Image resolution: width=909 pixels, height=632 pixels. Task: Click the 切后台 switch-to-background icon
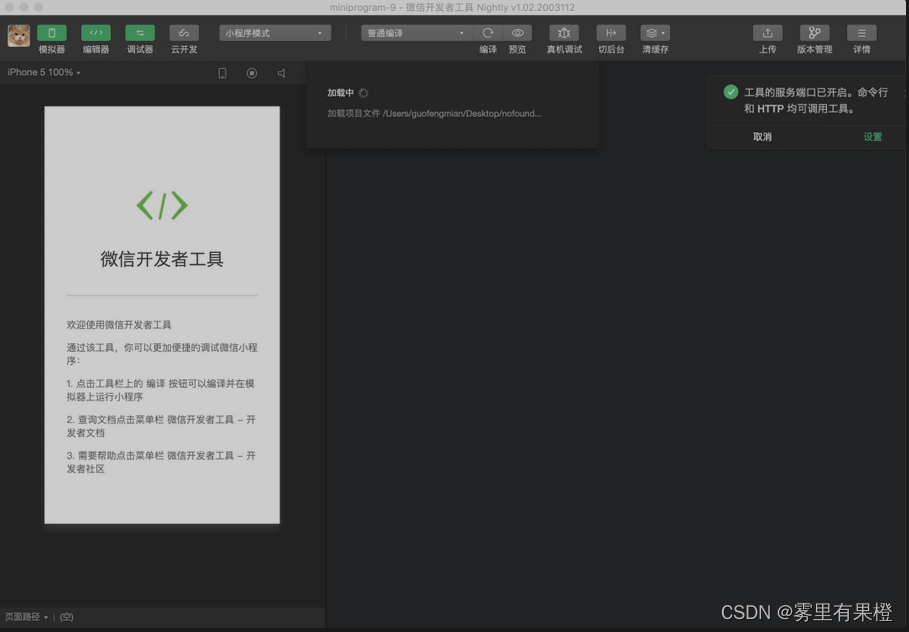pyautogui.click(x=611, y=33)
